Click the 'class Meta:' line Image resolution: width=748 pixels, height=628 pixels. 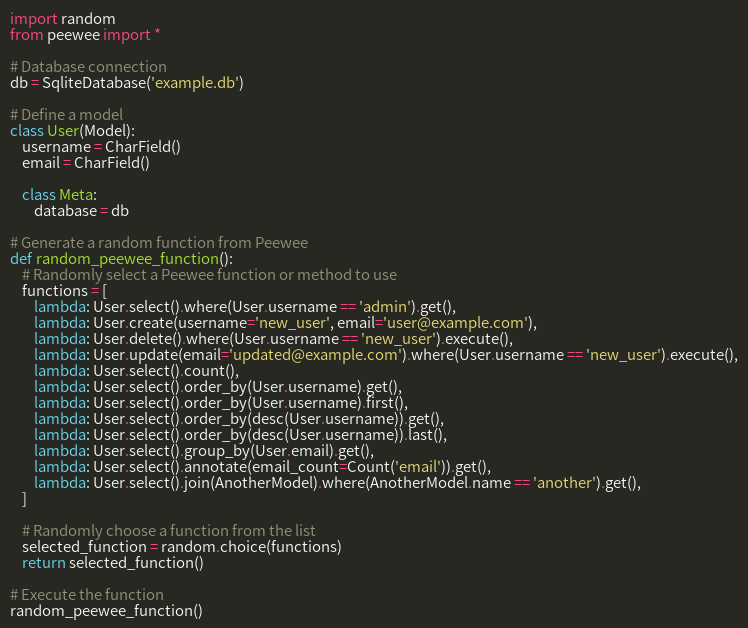[x=60, y=195]
